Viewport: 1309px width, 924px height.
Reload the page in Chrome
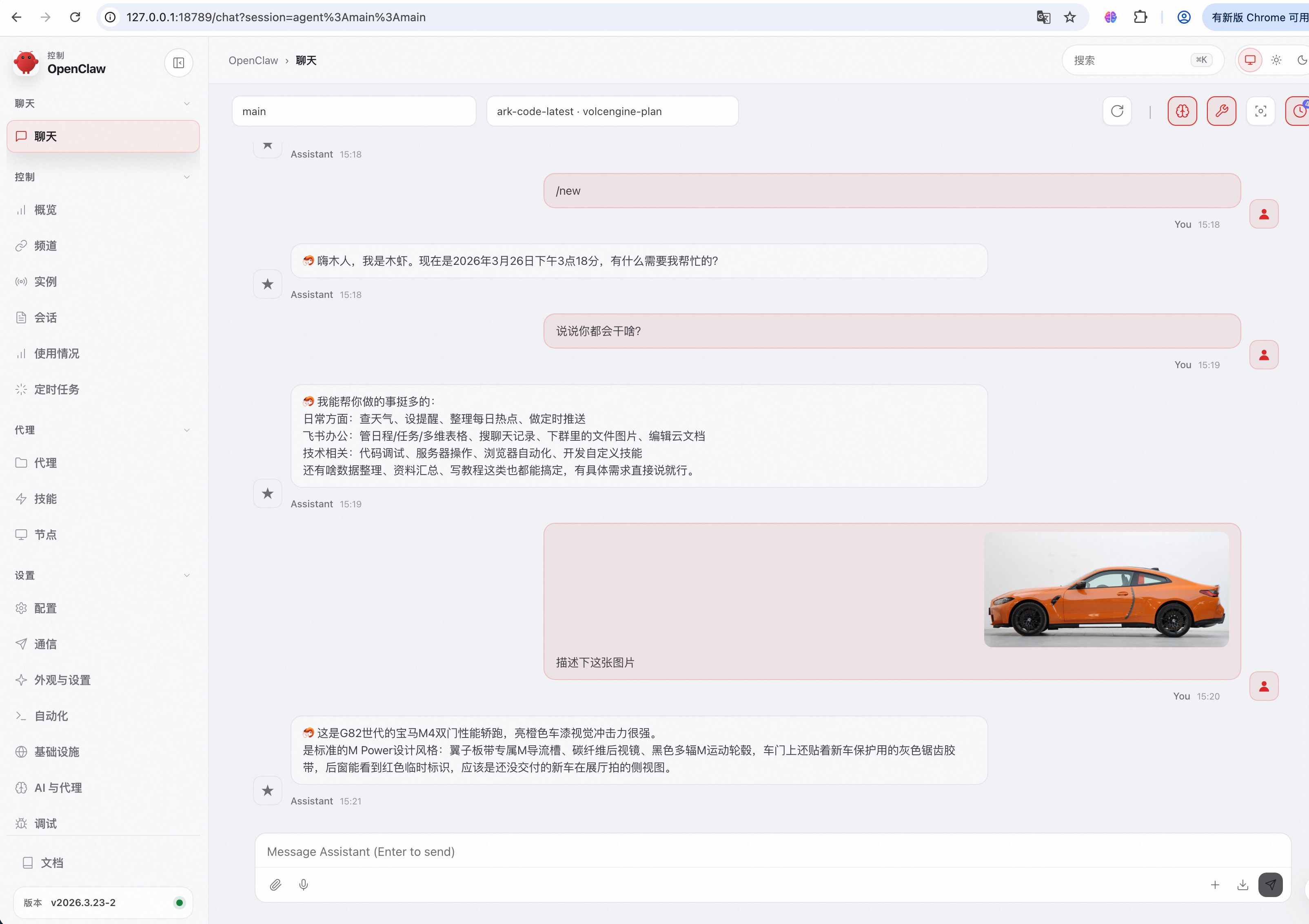click(x=75, y=17)
